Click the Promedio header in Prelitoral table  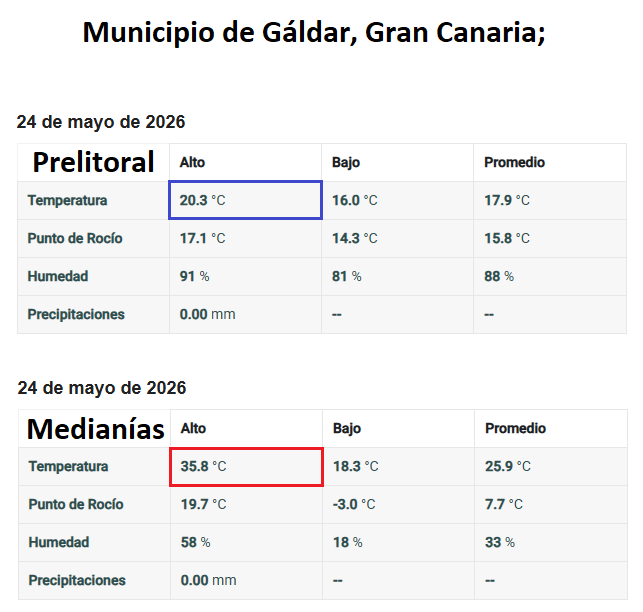[514, 162]
